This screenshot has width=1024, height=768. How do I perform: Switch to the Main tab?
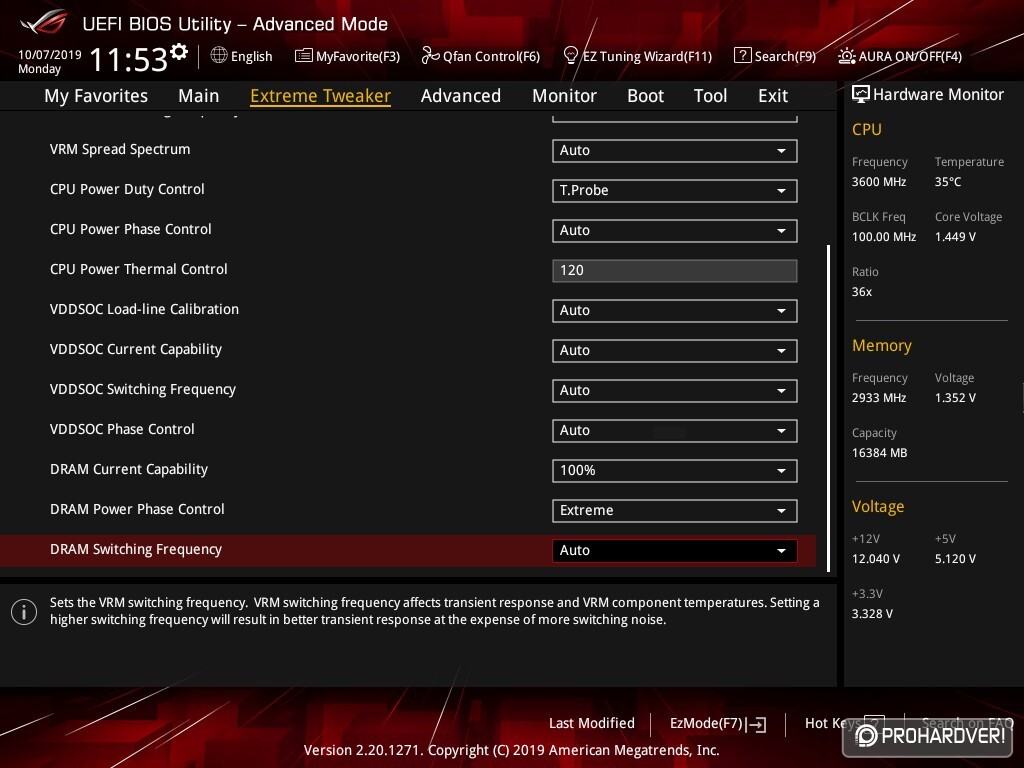(199, 96)
